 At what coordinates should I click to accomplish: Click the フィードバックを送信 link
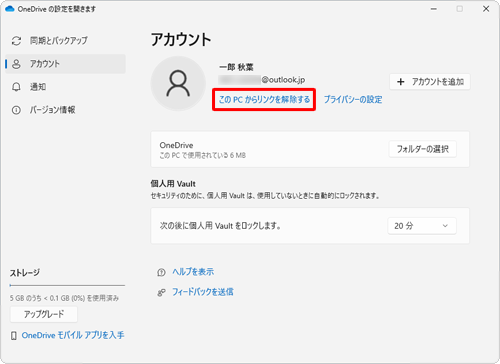203,292
